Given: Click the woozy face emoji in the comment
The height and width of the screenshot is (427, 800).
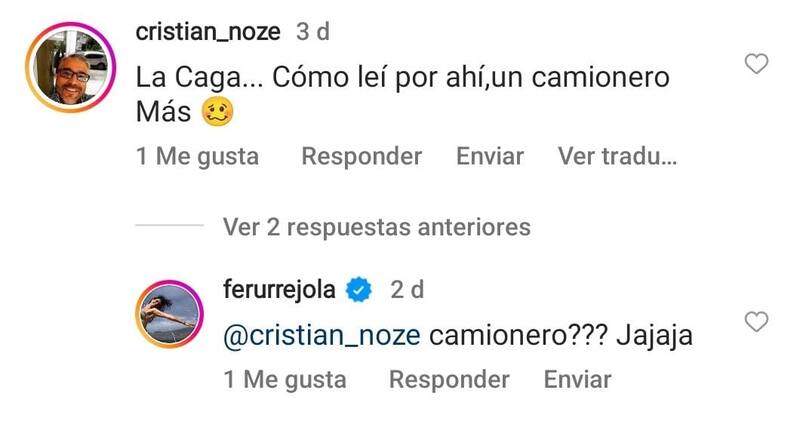Looking at the screenshot, I should point(218,114).
